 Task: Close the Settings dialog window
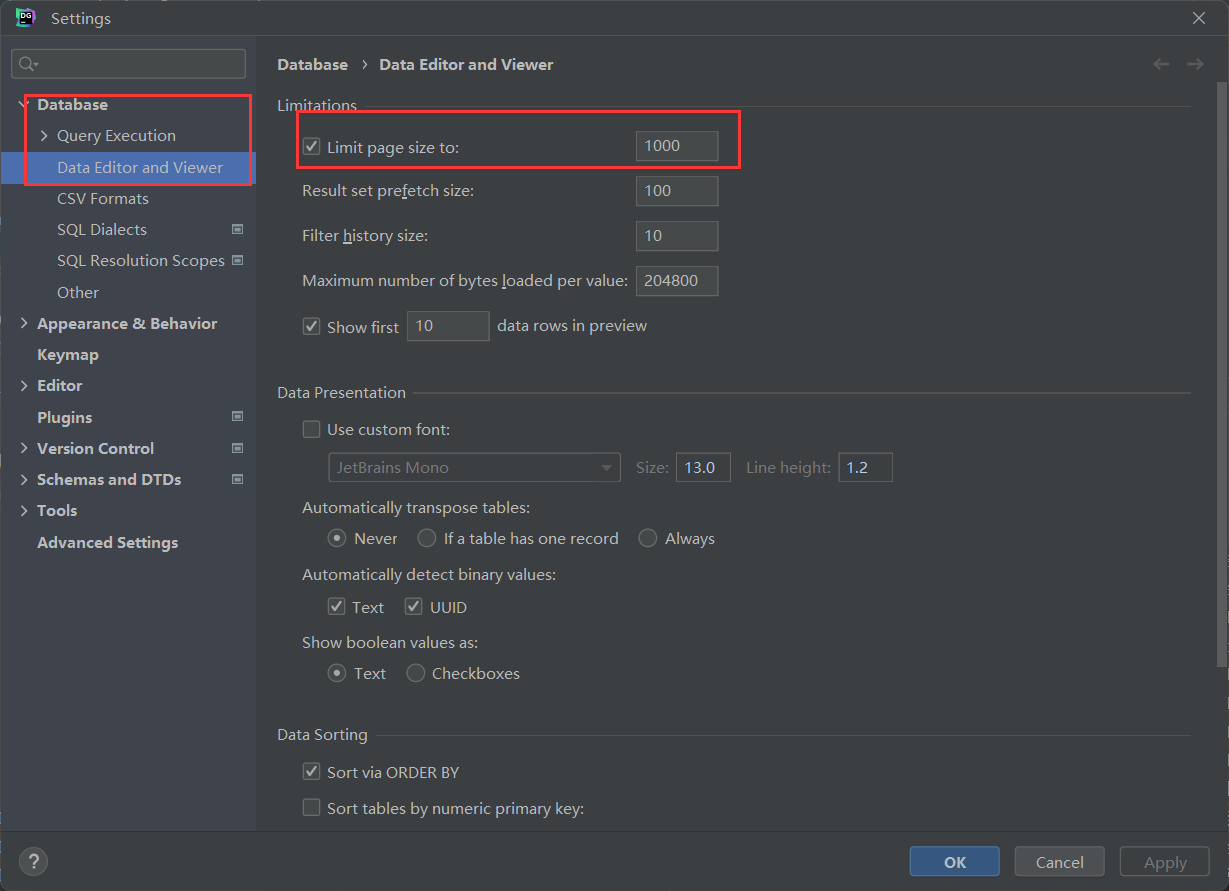[x=1199, y=18]
